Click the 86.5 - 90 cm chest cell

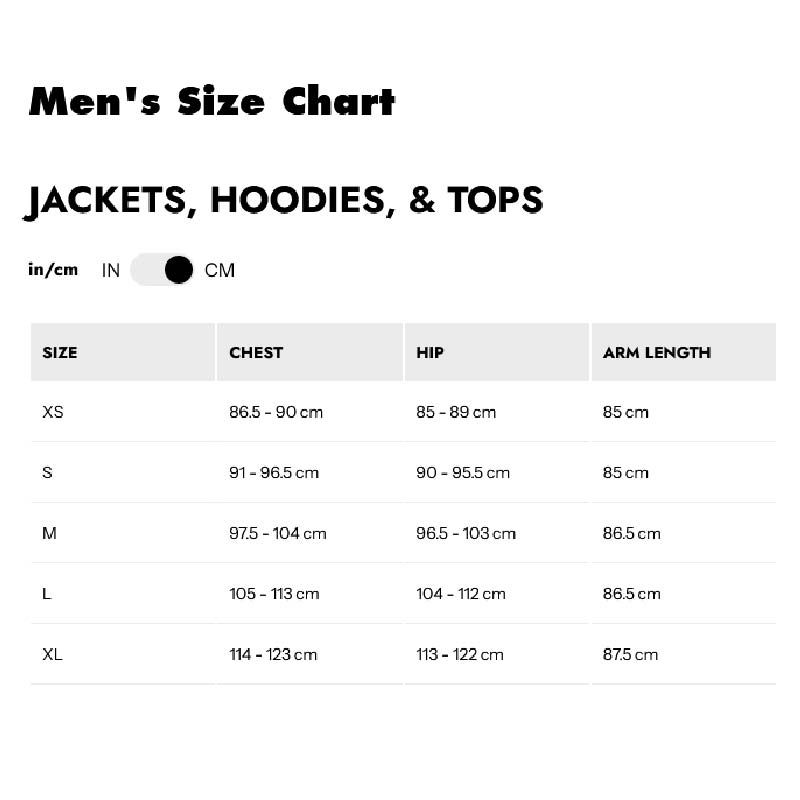(x=276, y=412)
